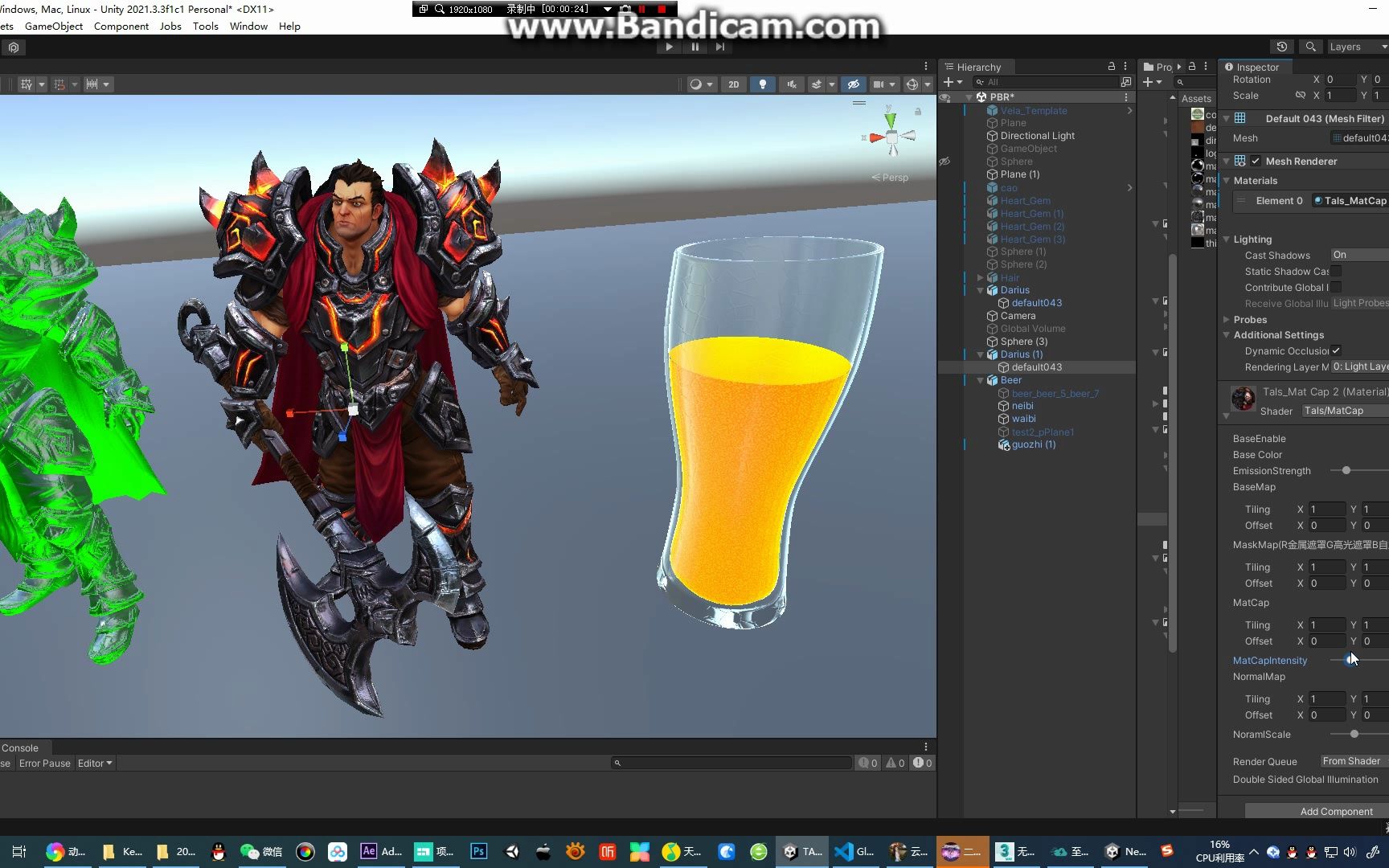Image resolution: width=1389 pixels, height=868 pixels.
Task: Open the Jobs menu
Action: click(170, 27)
